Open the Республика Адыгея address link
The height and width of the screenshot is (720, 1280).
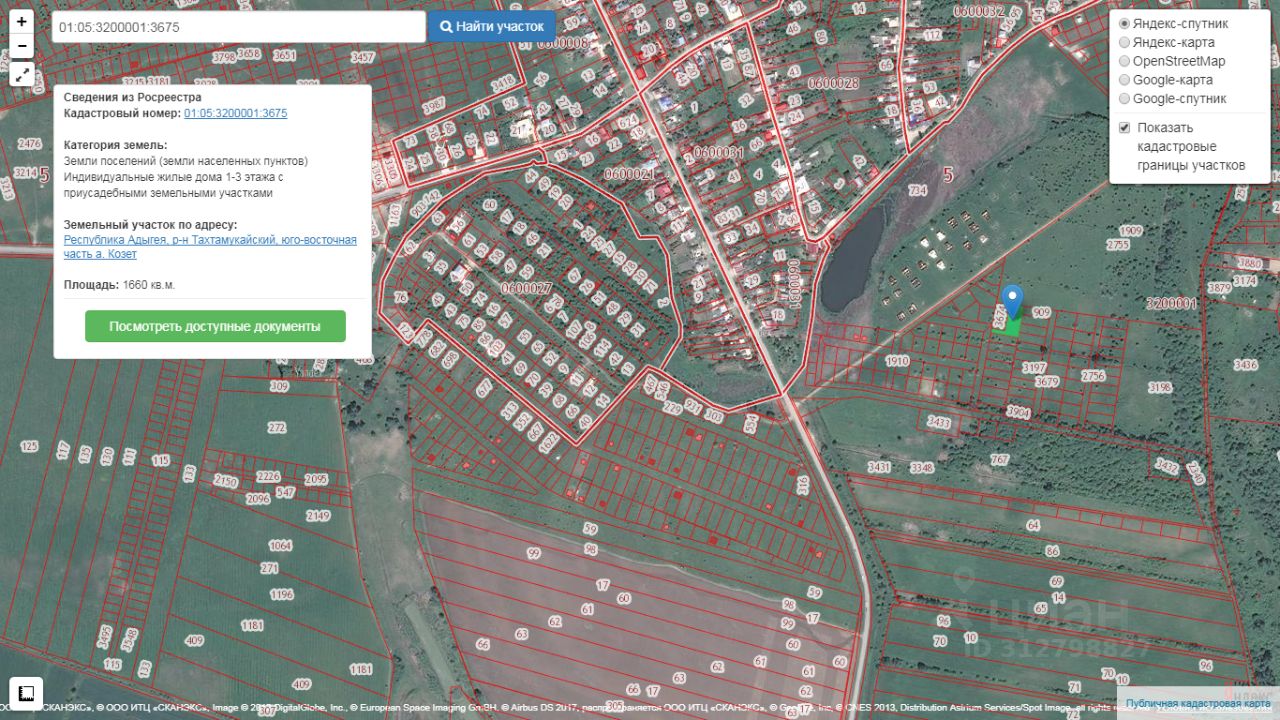(210, 247)
